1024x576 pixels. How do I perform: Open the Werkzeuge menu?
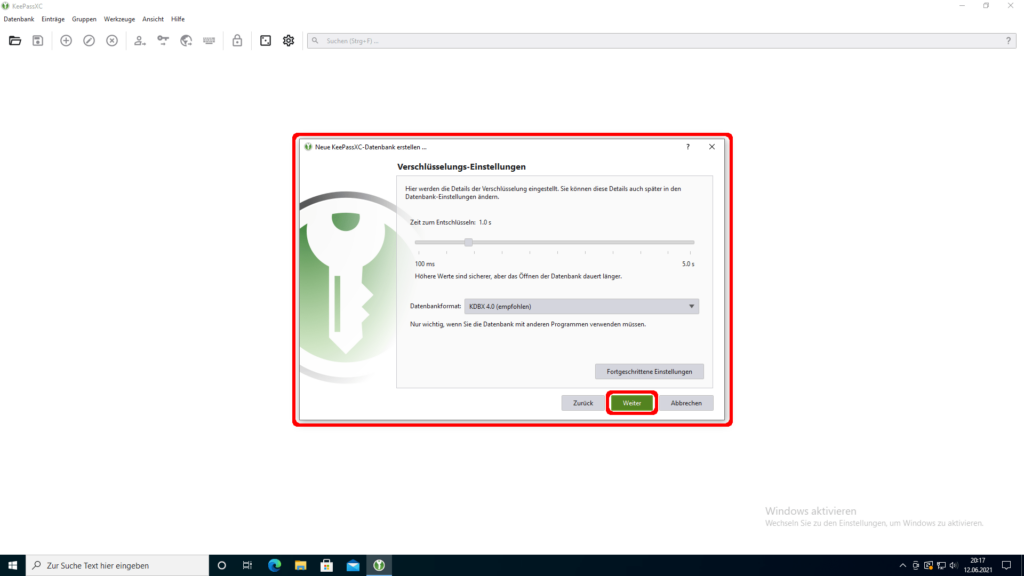[120, 20]
